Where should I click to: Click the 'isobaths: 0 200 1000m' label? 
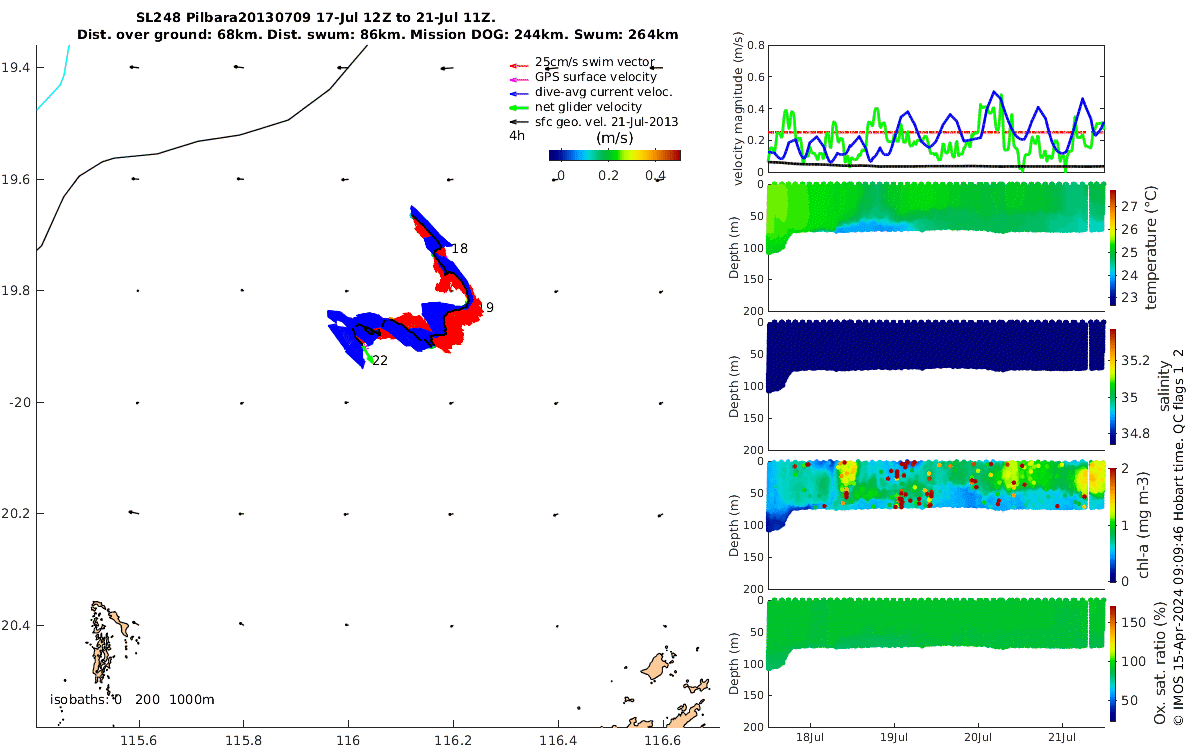coord(132,699)
